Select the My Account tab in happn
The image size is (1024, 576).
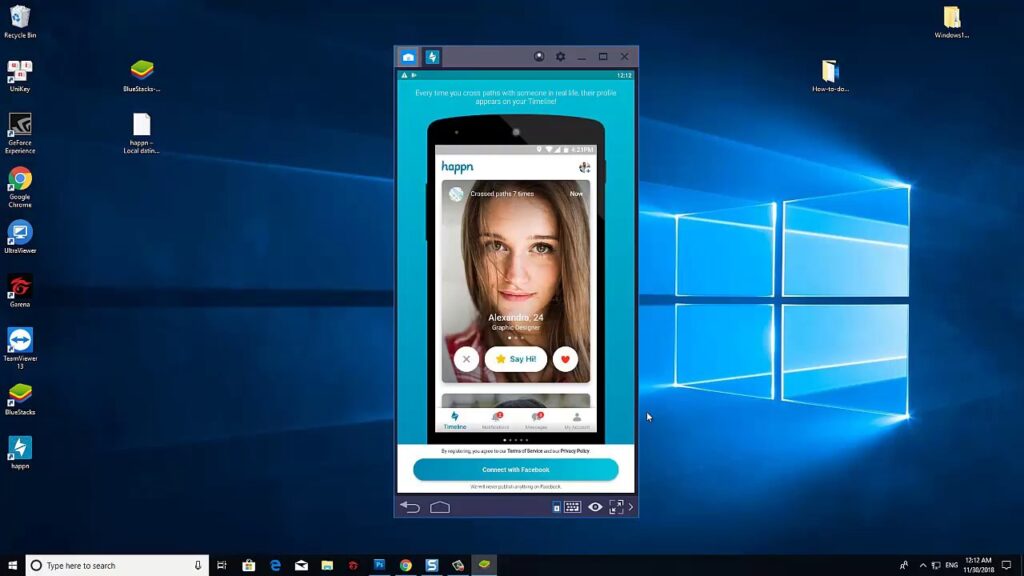pyautogui.click(x=577, y=420)
